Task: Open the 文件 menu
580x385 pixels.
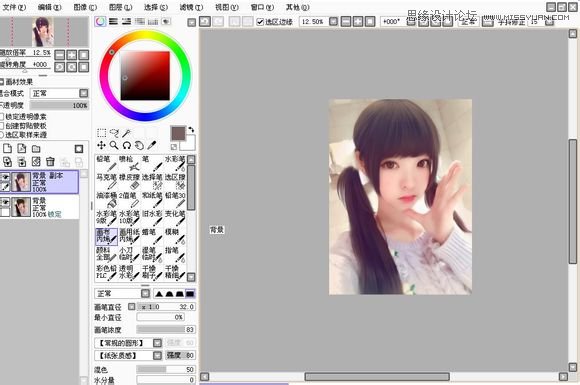Action: click(x=14, y=7)
